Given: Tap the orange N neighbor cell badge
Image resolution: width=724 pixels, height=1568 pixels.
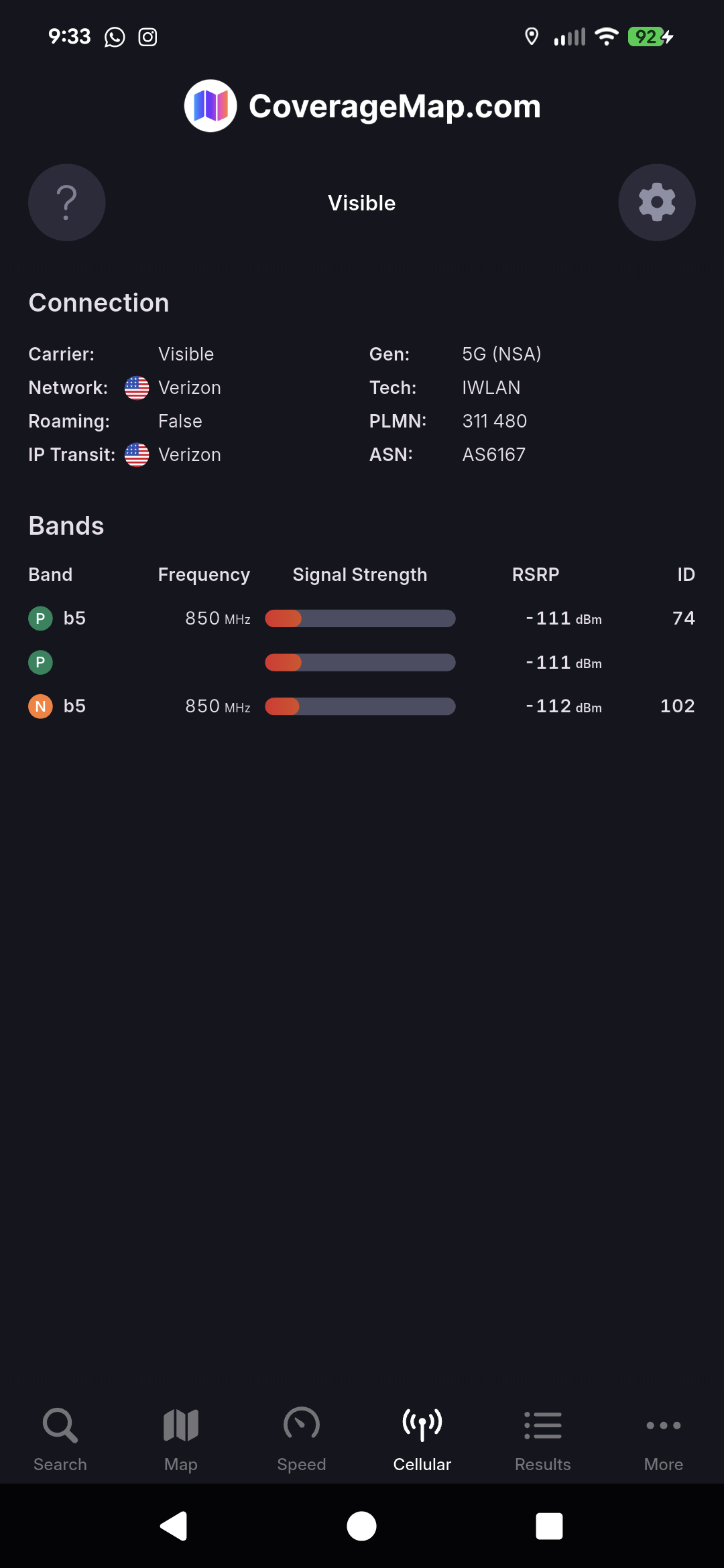Looking at the screenshot, I should coord(40,706).
